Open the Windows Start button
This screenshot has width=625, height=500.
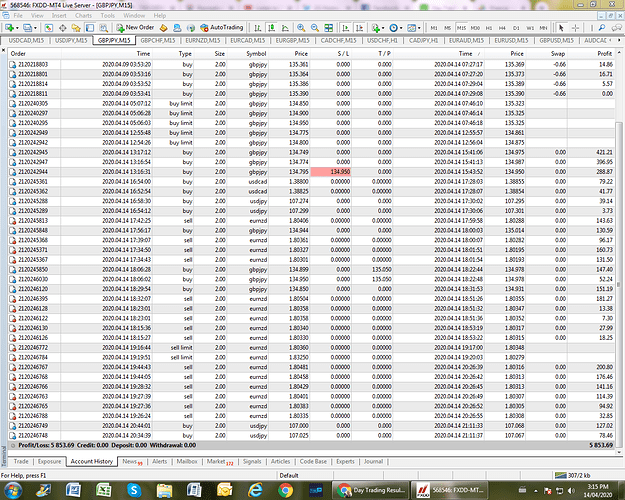[x=12, y=490]
